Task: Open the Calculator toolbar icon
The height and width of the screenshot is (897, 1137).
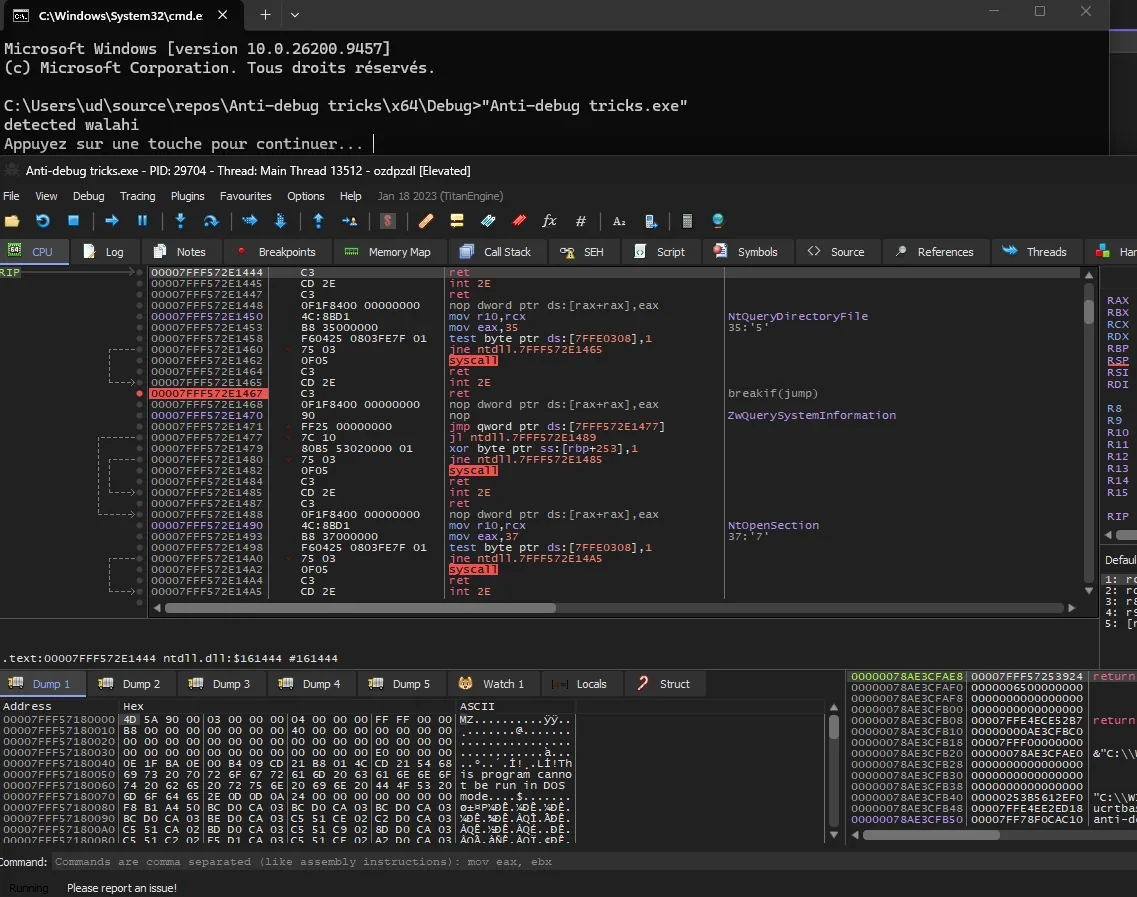Action: tap(687, 221)
